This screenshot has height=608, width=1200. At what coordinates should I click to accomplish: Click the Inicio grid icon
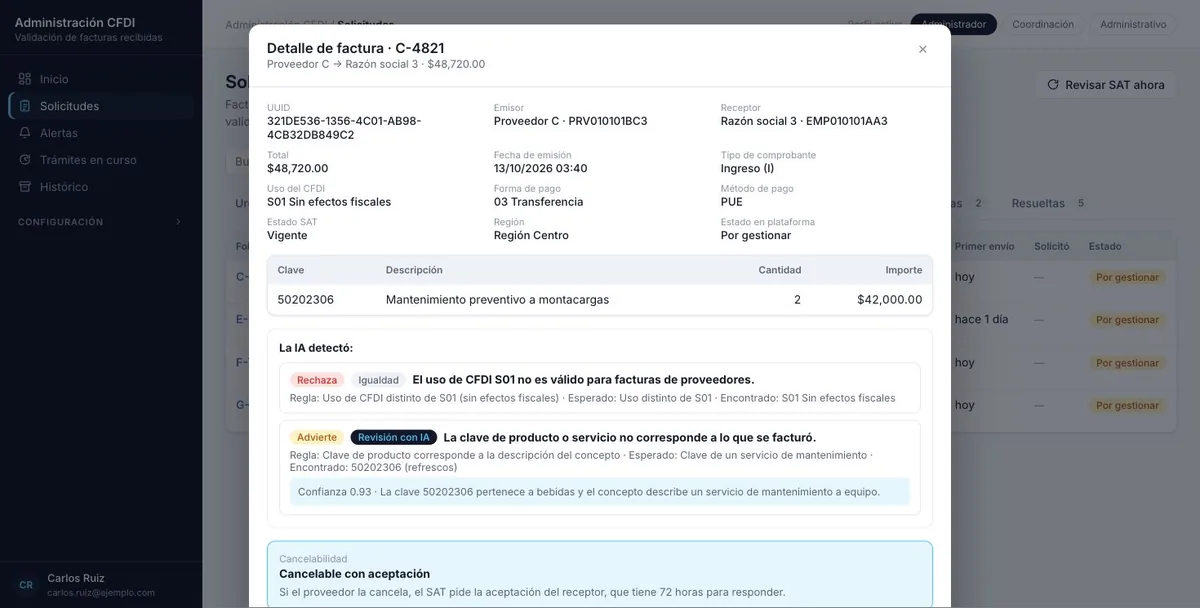coord(25,79)
